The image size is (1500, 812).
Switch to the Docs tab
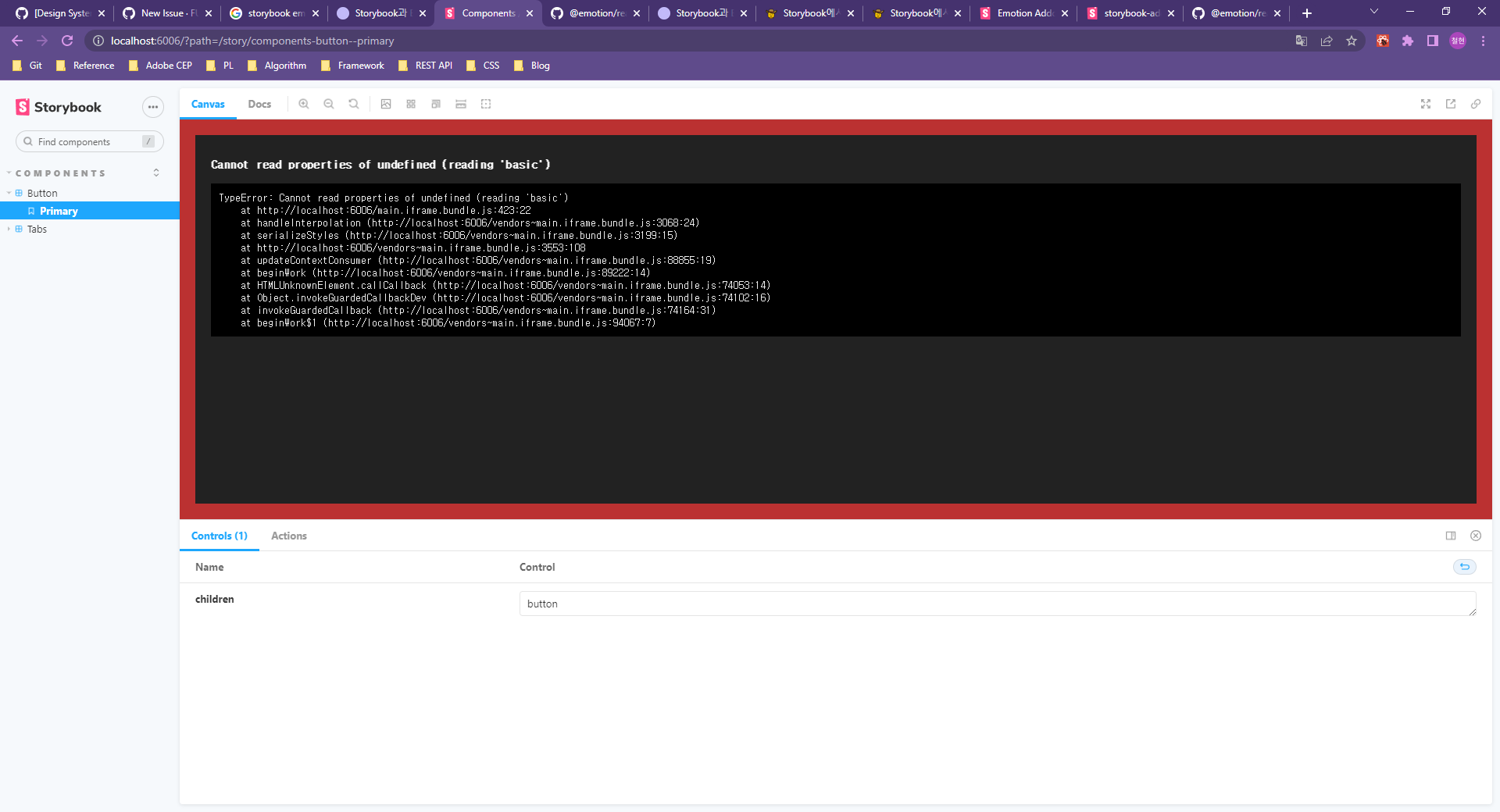coord(259,103)
